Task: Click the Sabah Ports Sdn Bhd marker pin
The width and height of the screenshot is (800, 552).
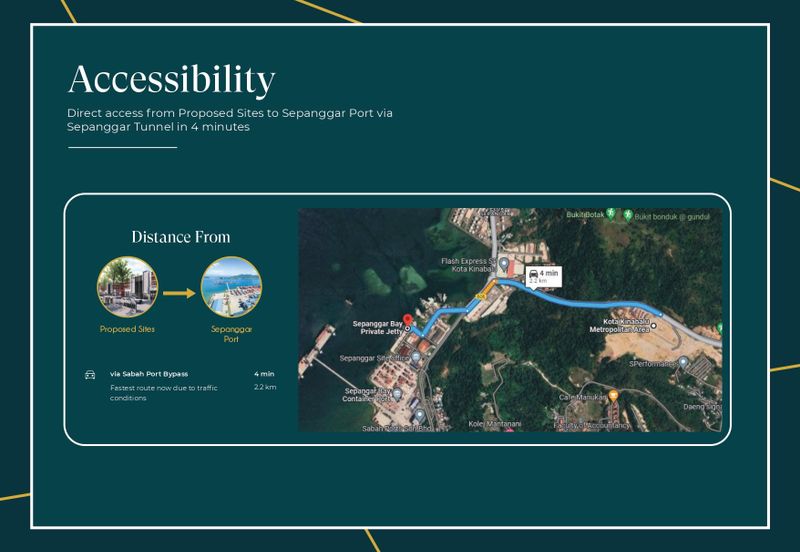Action: tap(419, 416)
